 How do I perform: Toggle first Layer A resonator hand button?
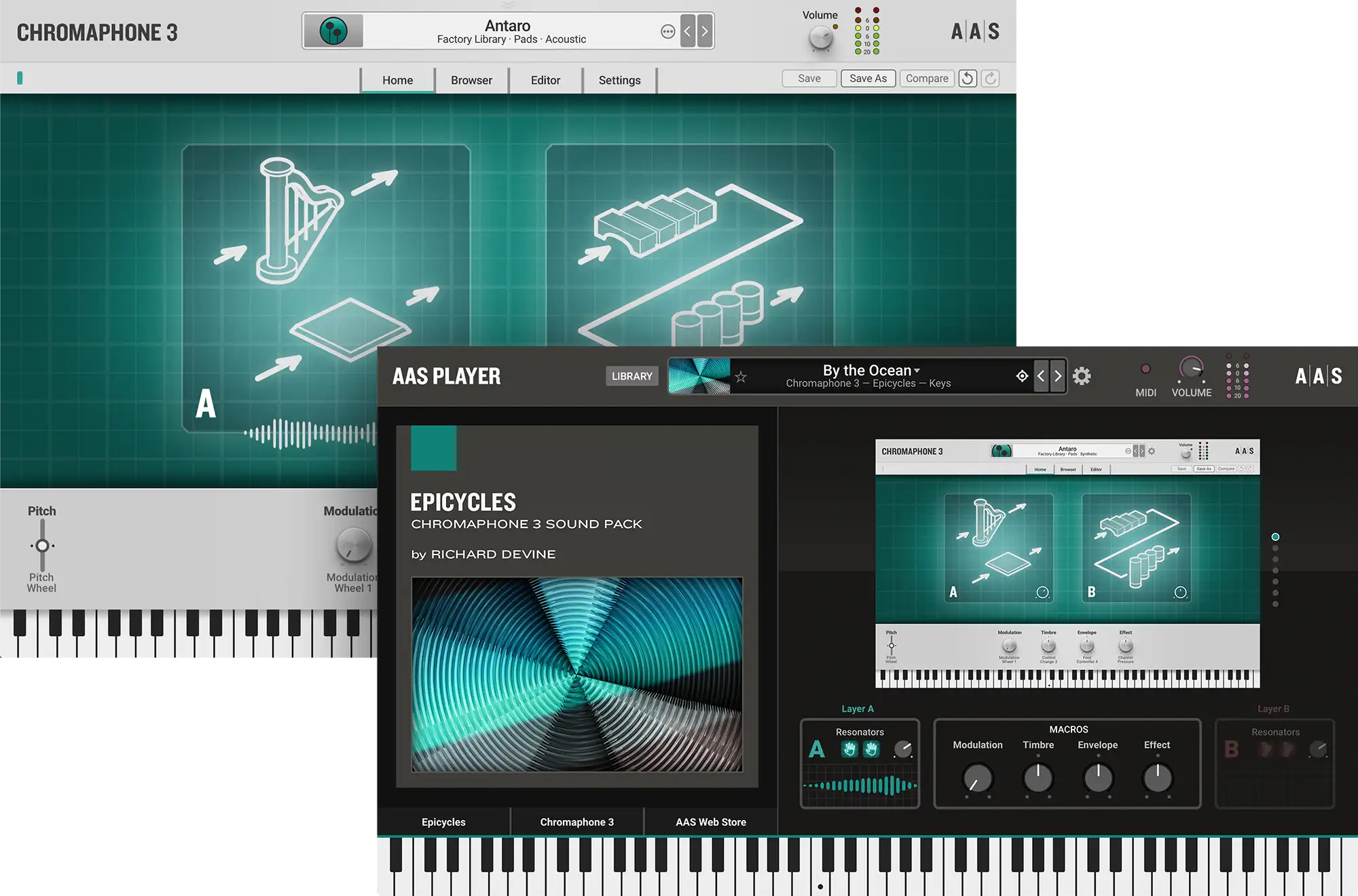(x=849, y=749)
